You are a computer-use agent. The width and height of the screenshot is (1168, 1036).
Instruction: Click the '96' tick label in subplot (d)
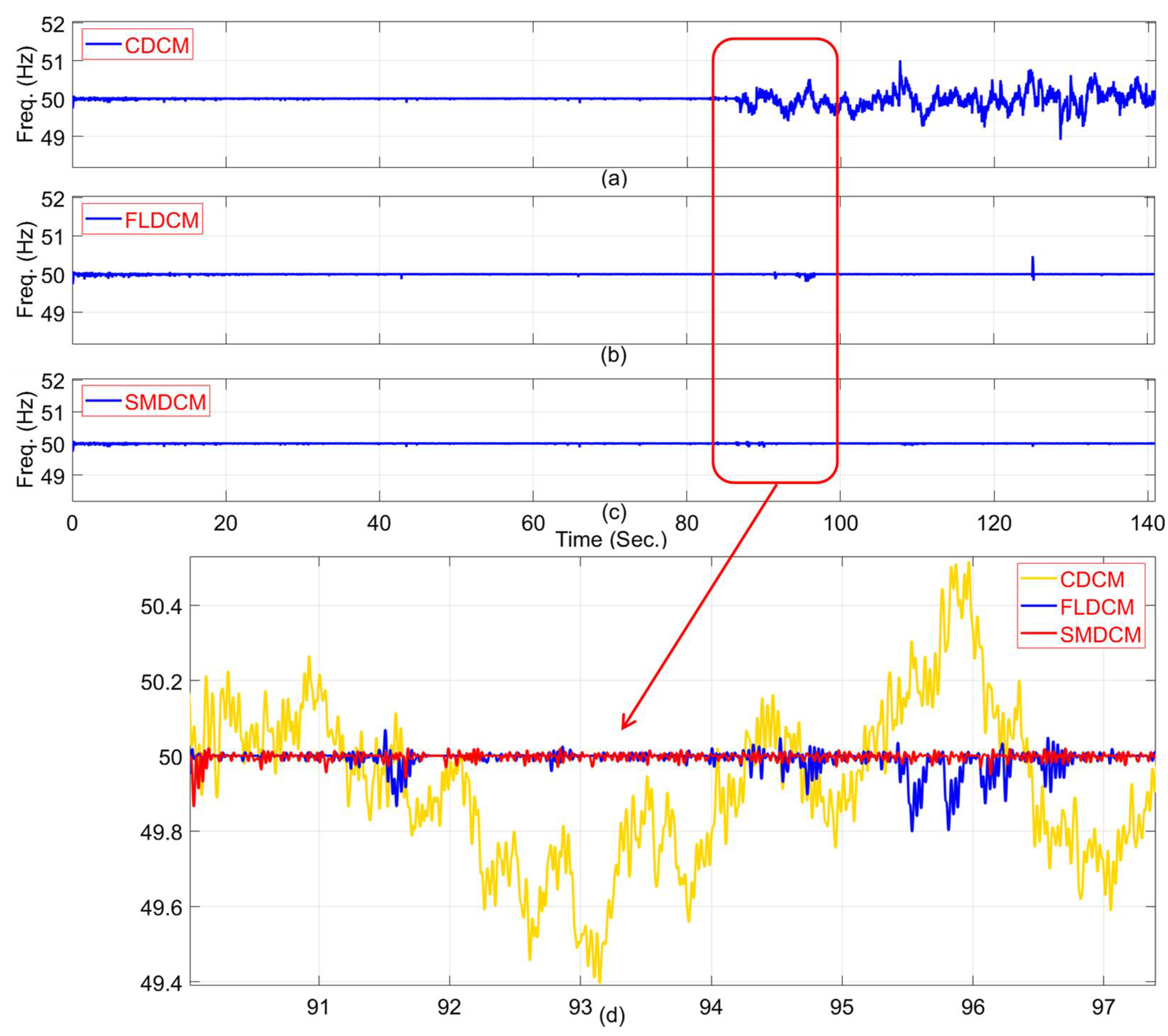[972, 1006]
